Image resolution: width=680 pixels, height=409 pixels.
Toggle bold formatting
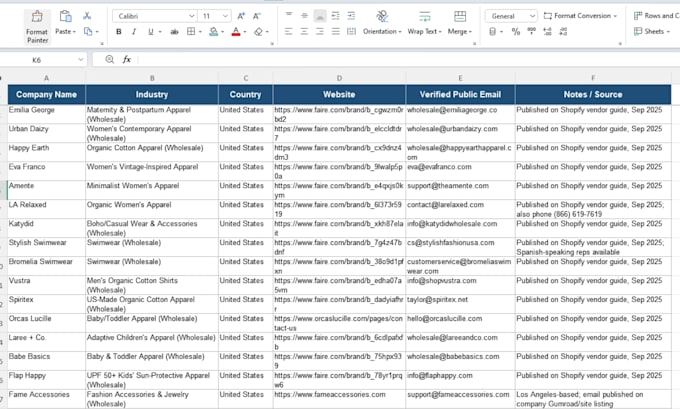point(119,32)
